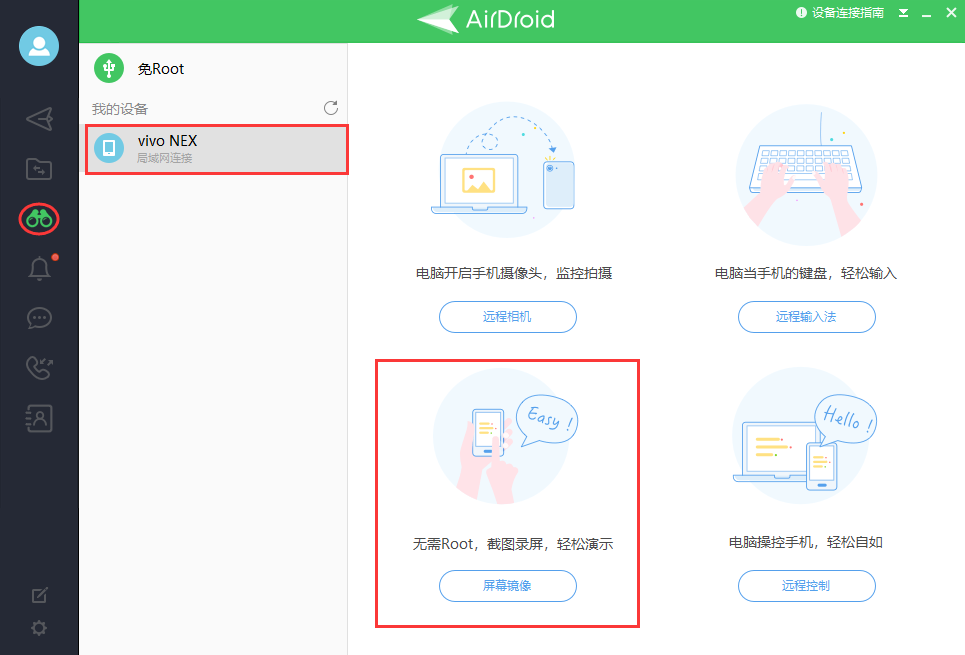The width and height of the screenshot is (965, 655).
Task: Start 远程控制 remote control
Action: 806,586
